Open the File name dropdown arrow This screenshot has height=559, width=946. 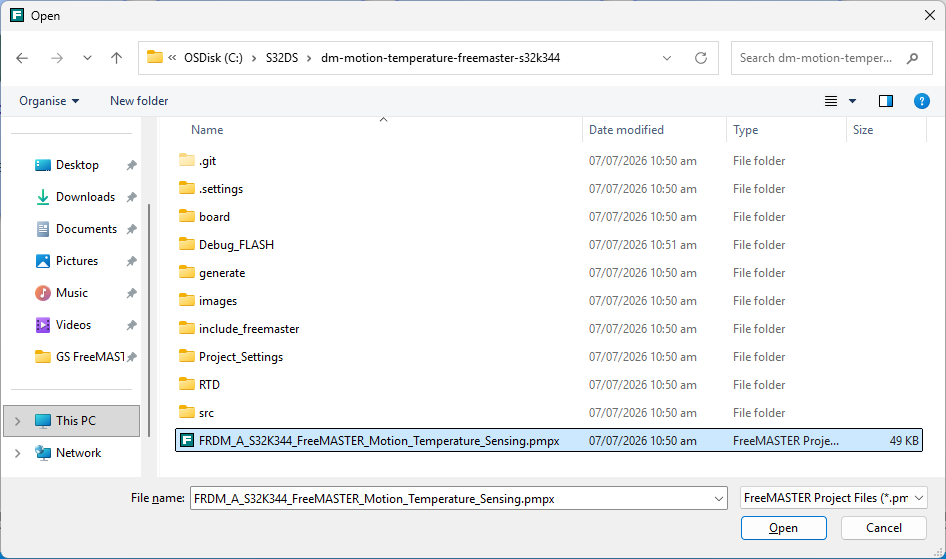coord(719,499)
